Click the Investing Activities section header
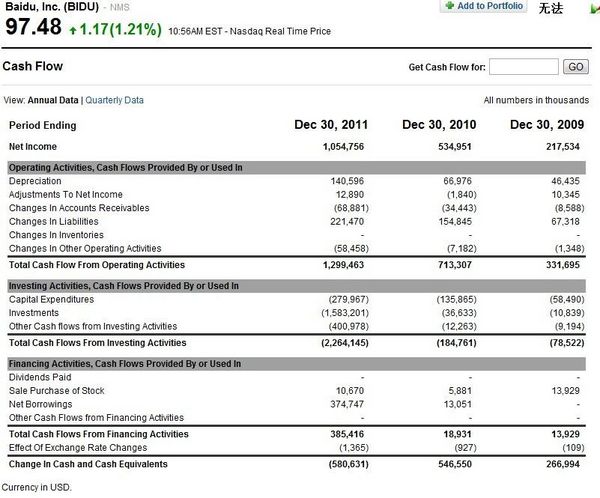 click(297, 286)
